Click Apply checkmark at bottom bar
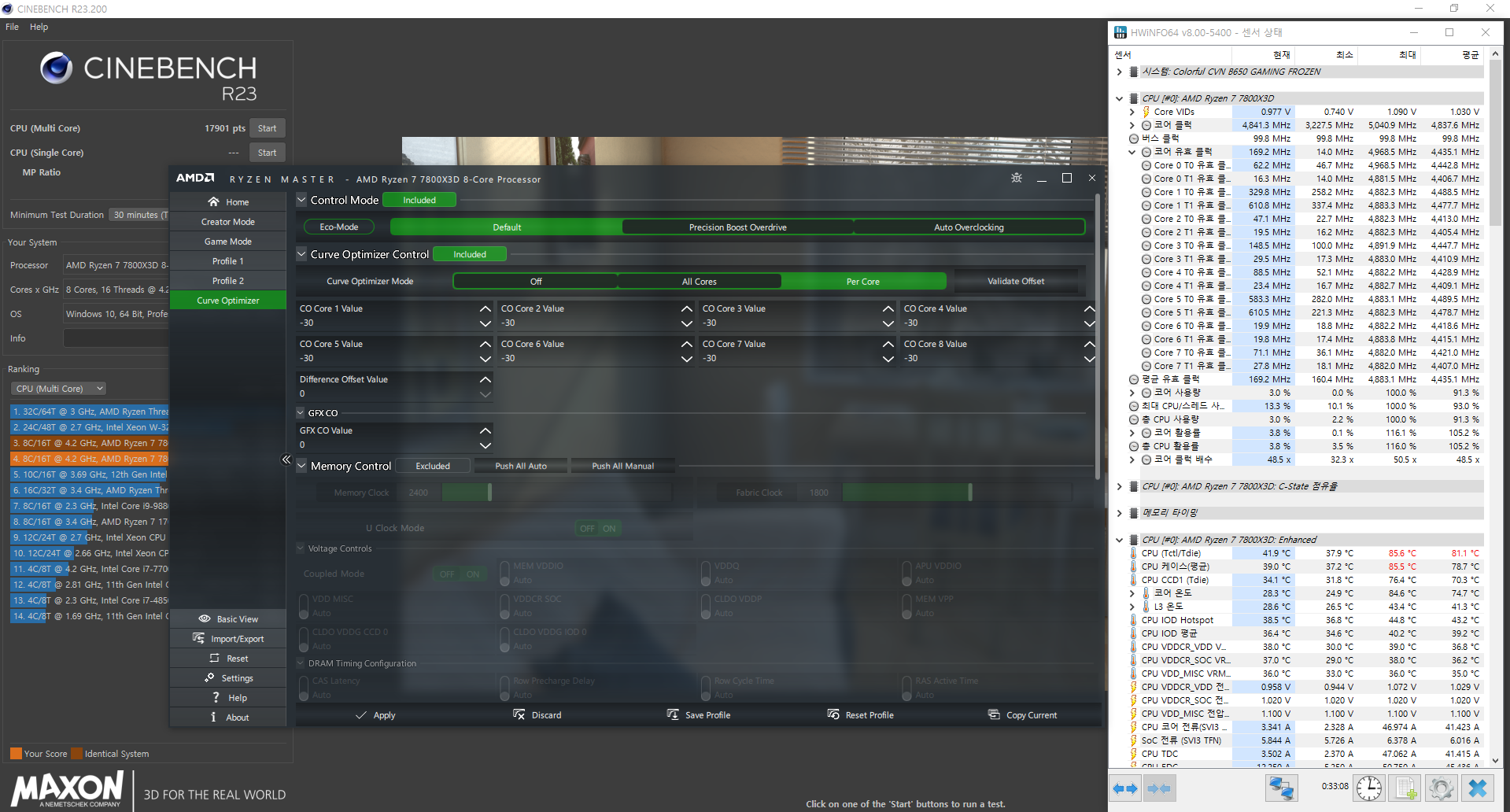 coord(375,715)
